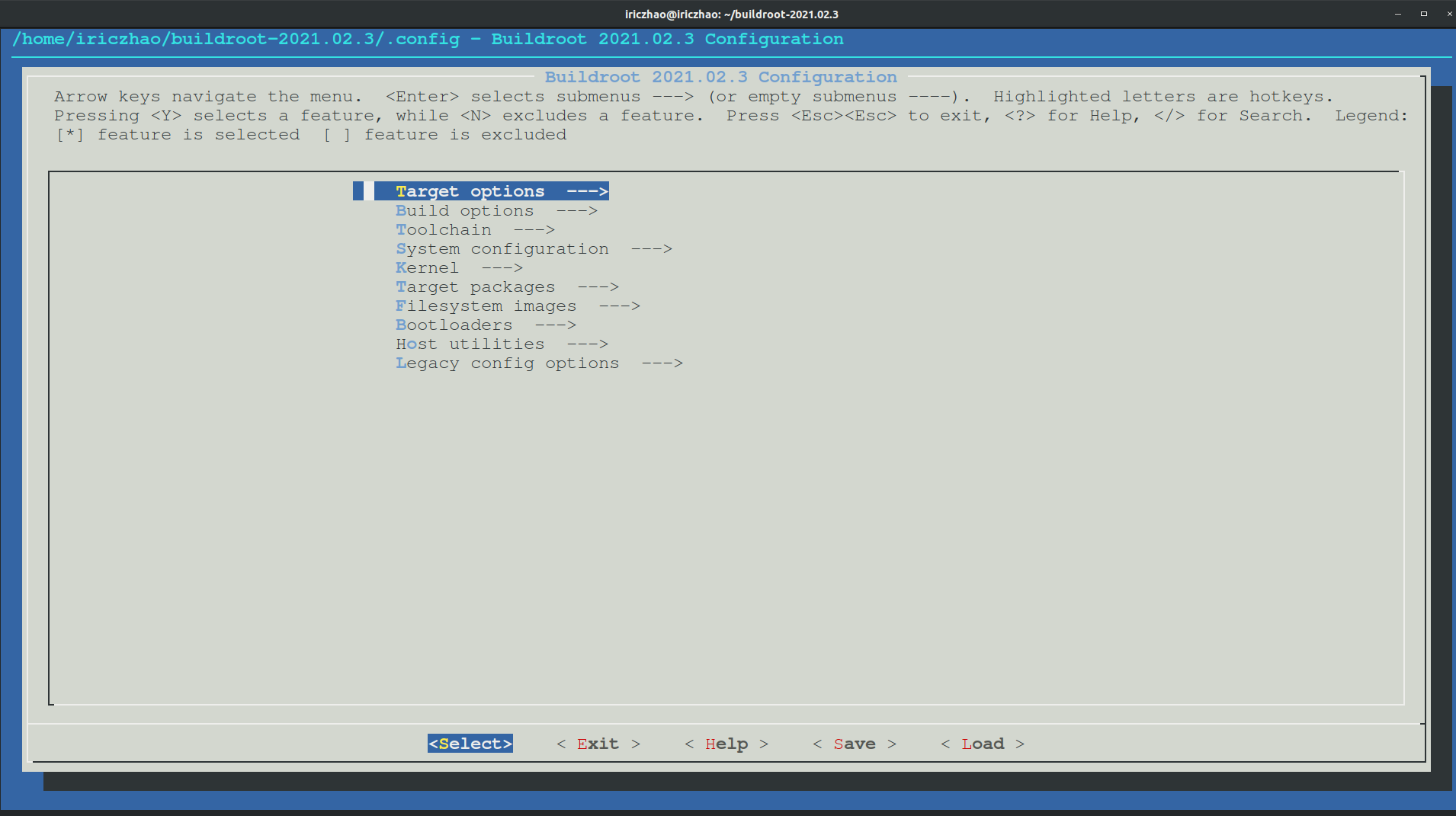Open Legacy config options submenu
This screenshot has width=1456, height=816.
(x=539, y=363)
